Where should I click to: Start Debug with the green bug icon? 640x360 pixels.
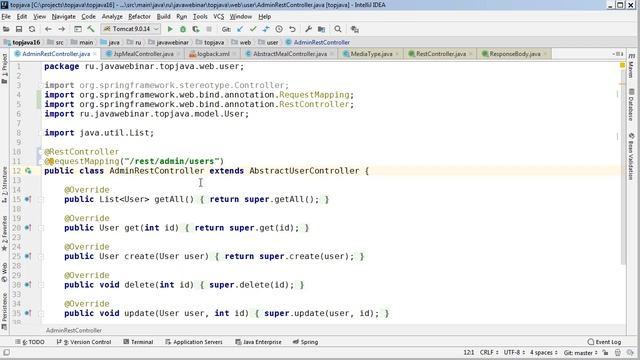183,29
